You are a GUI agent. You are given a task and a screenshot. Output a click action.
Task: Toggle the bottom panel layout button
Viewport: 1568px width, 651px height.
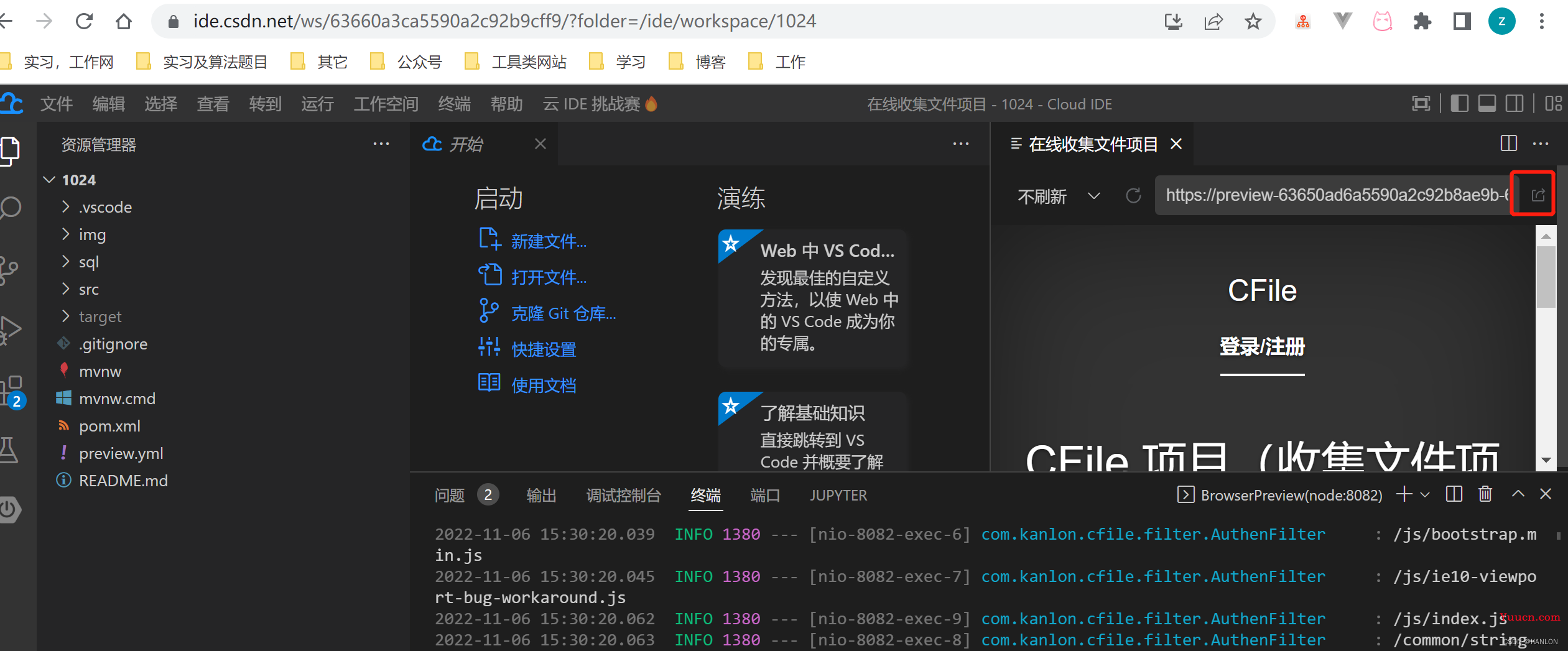(x=1487, y=103)
